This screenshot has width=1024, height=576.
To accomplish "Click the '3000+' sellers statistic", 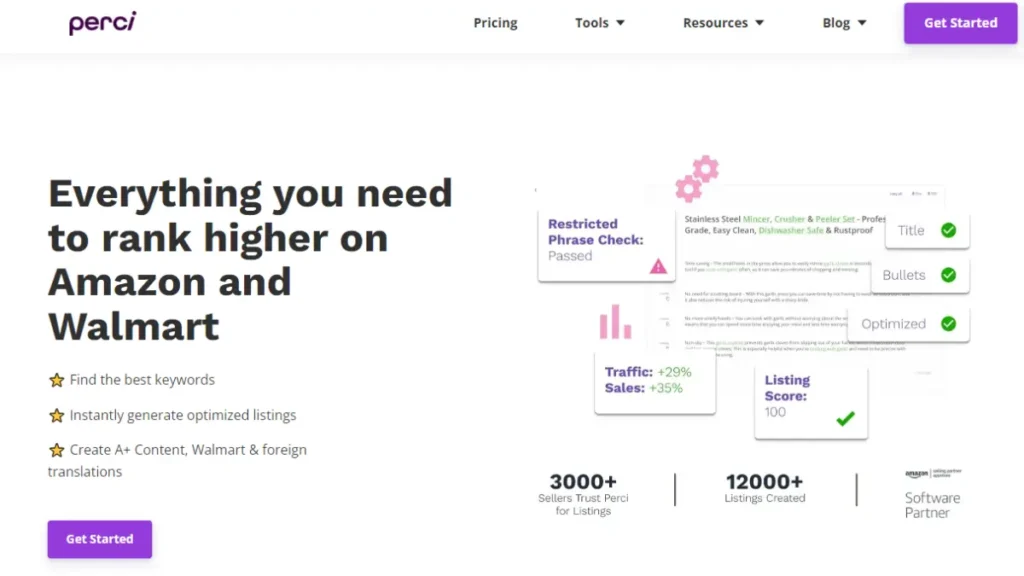I will pos(583,481).
